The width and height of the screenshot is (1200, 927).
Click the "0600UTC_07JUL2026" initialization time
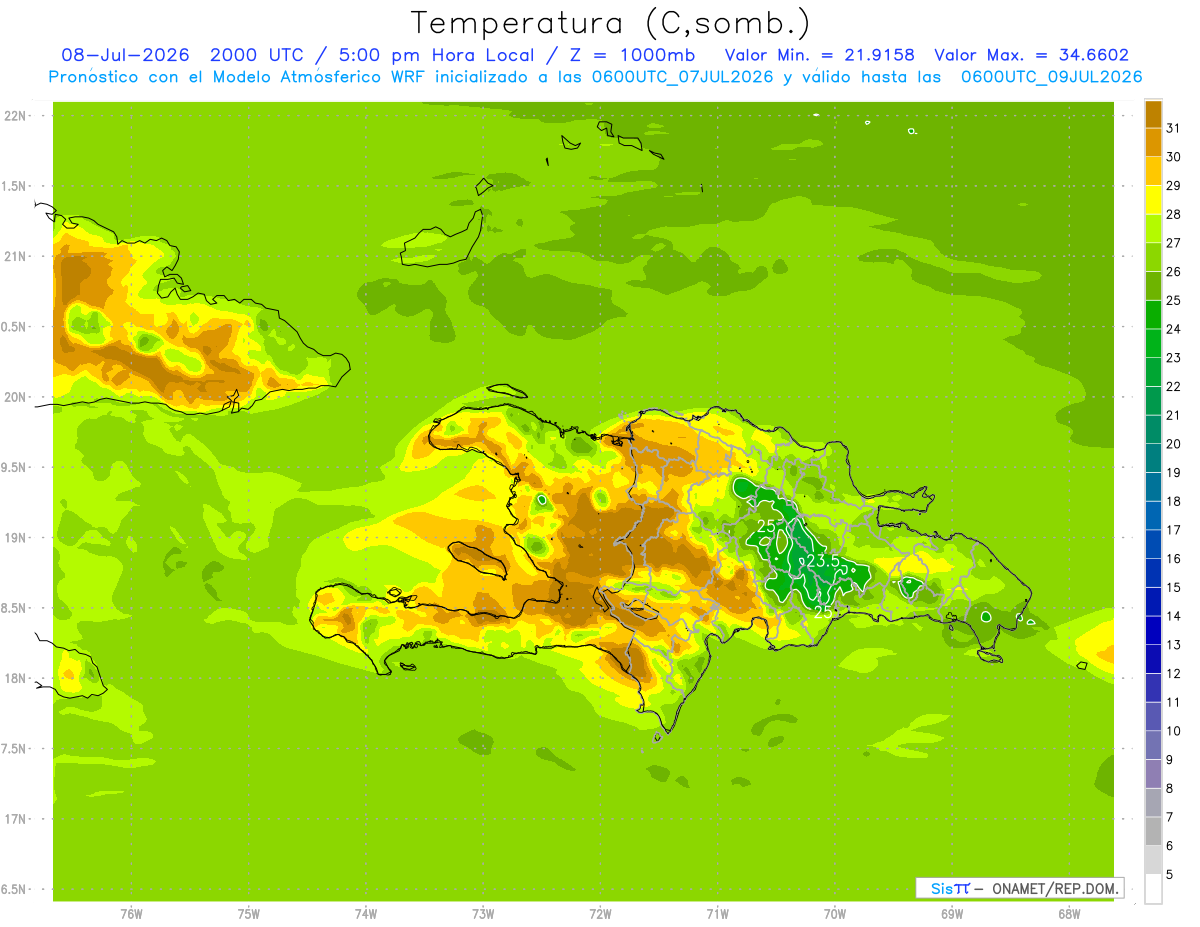684,77
